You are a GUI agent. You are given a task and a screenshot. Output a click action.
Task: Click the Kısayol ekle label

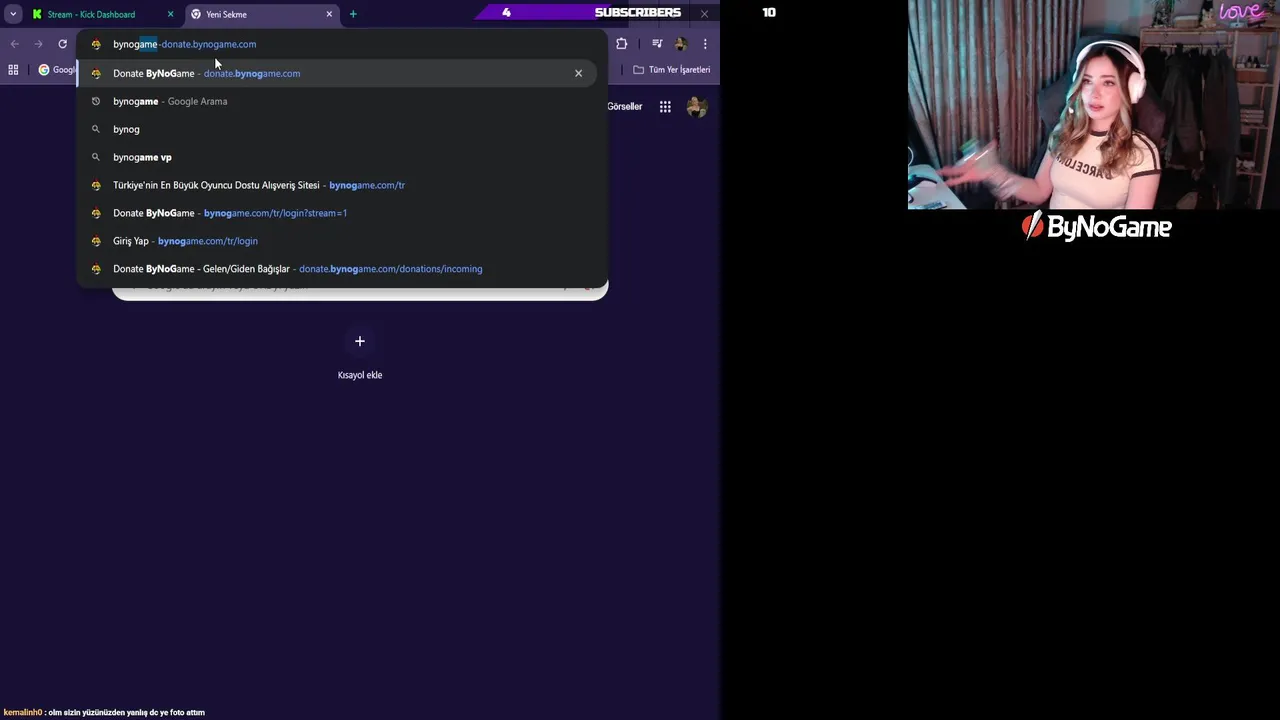coord(360,375)
